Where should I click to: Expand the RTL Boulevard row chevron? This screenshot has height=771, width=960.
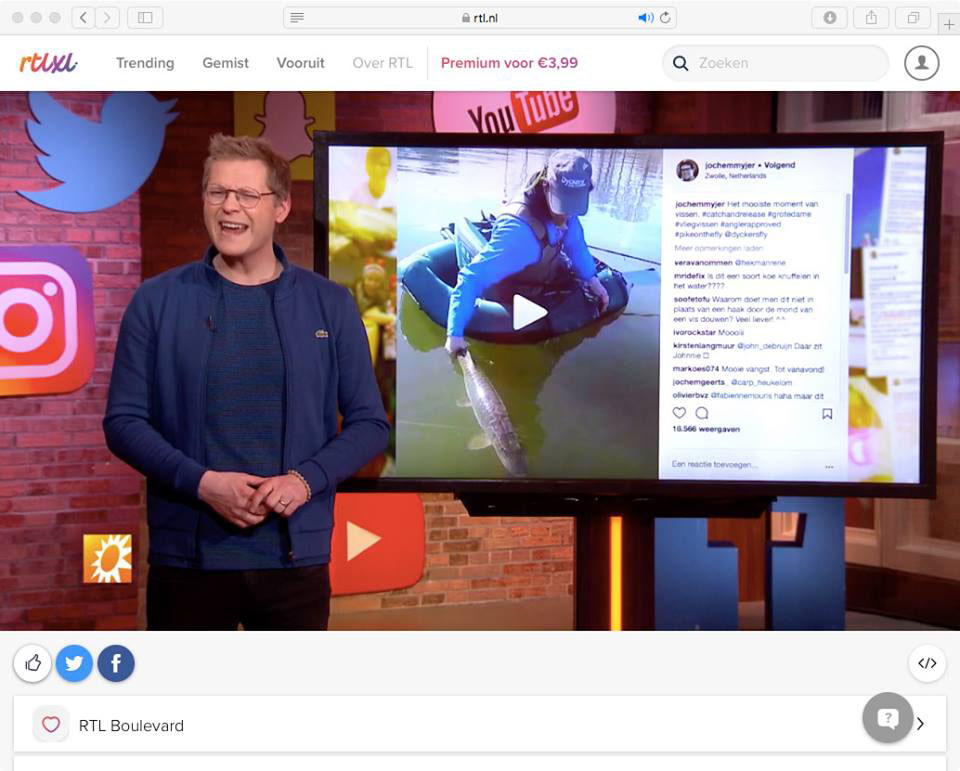(x=920, y=724)
